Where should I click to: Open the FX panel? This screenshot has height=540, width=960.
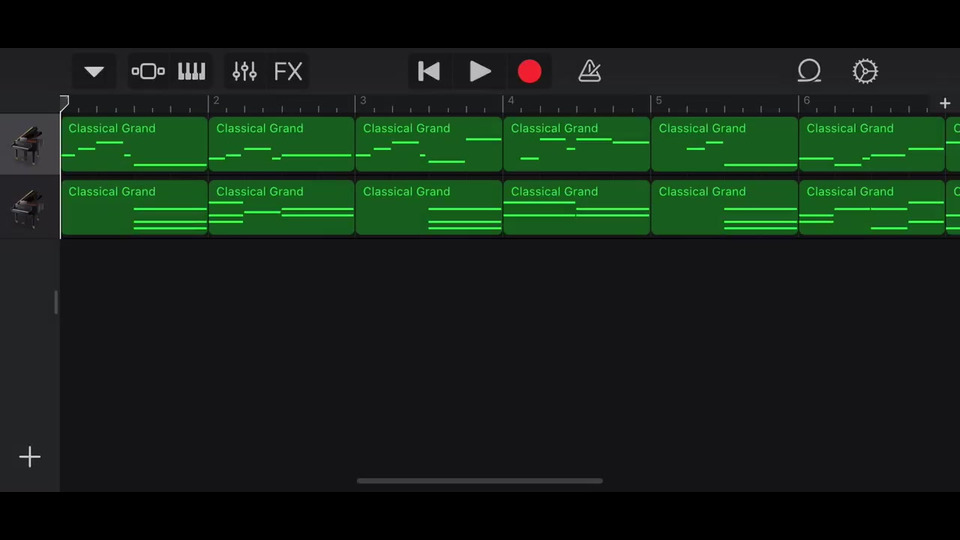(x=288, y=72)
